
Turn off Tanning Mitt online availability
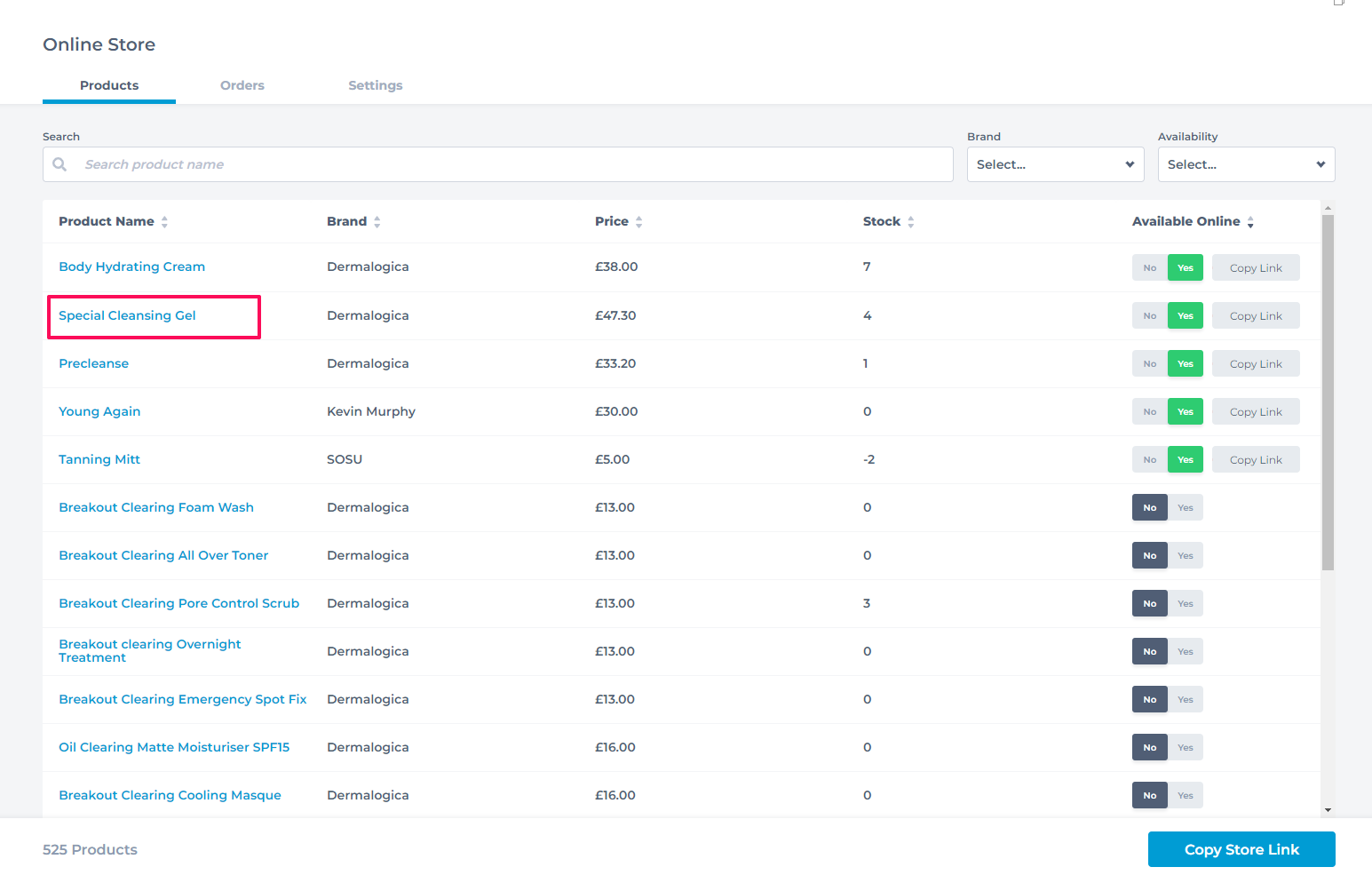click(1150, 460)
